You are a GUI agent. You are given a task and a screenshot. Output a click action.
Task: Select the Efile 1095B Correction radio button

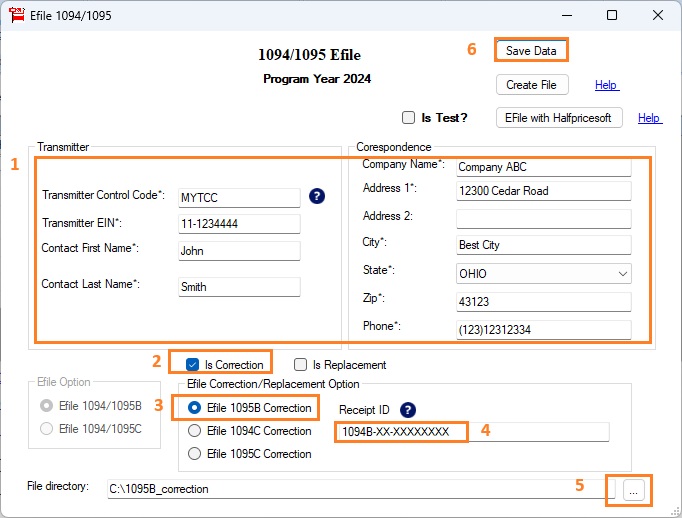[x=196, y=408]
